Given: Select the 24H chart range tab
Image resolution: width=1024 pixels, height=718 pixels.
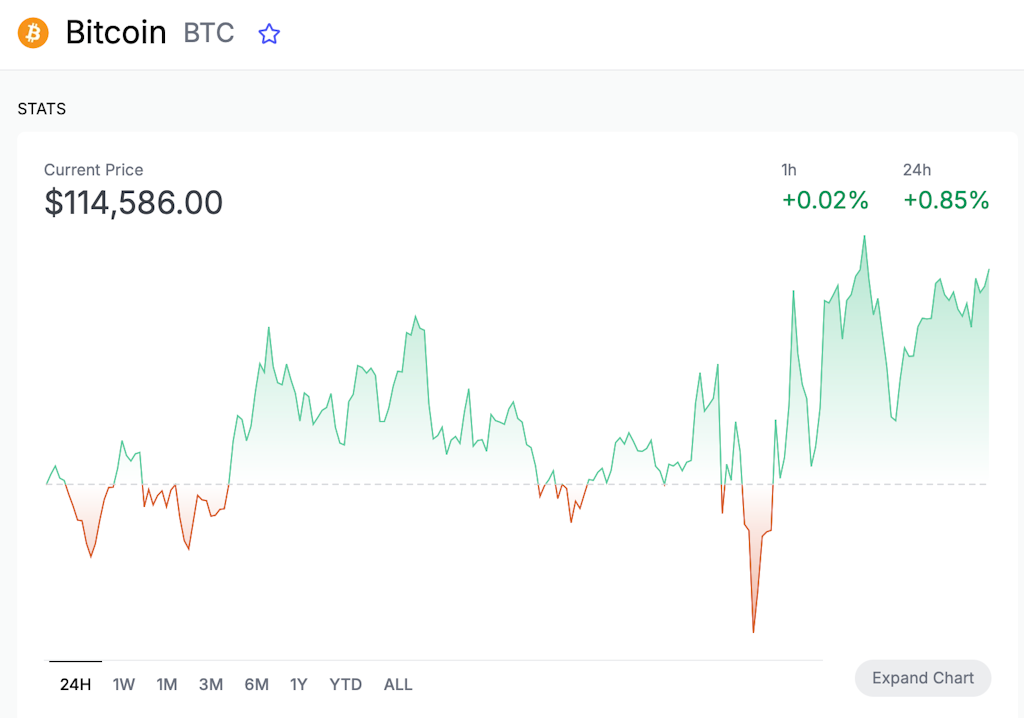Looking at the screenshot, I should coord(76,684).
